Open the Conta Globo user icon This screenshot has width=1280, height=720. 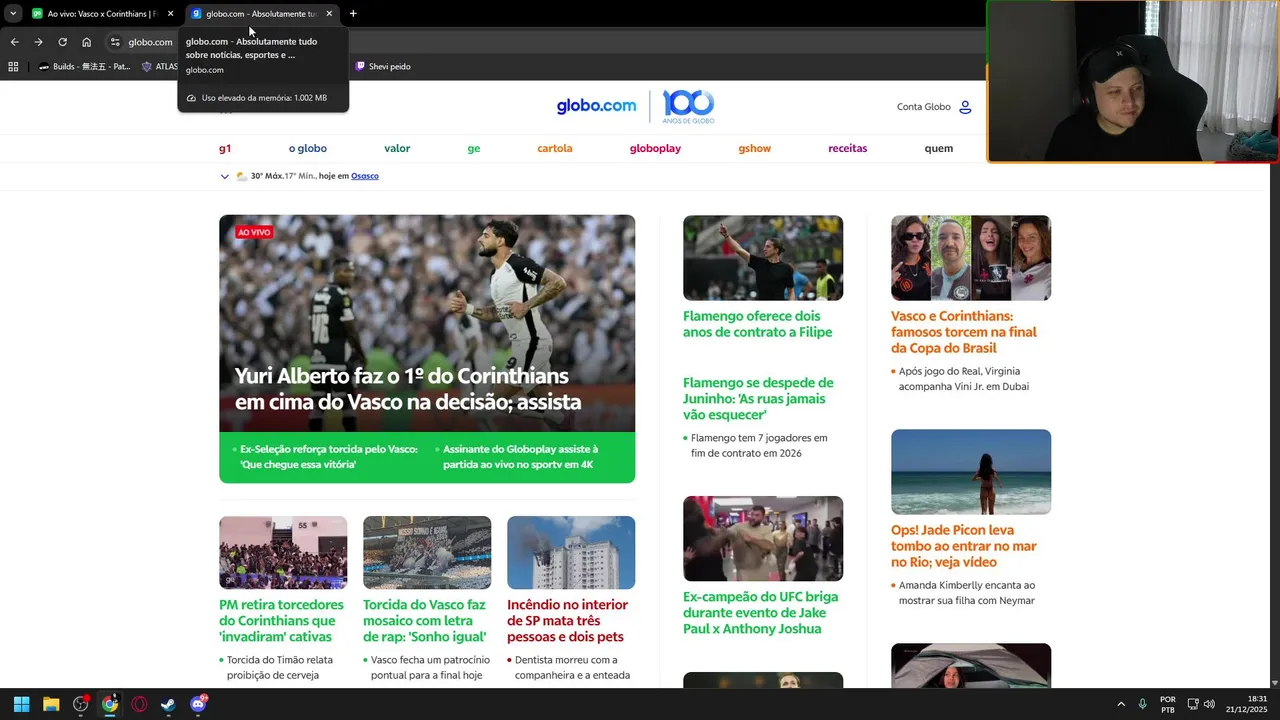coord(965,107)
